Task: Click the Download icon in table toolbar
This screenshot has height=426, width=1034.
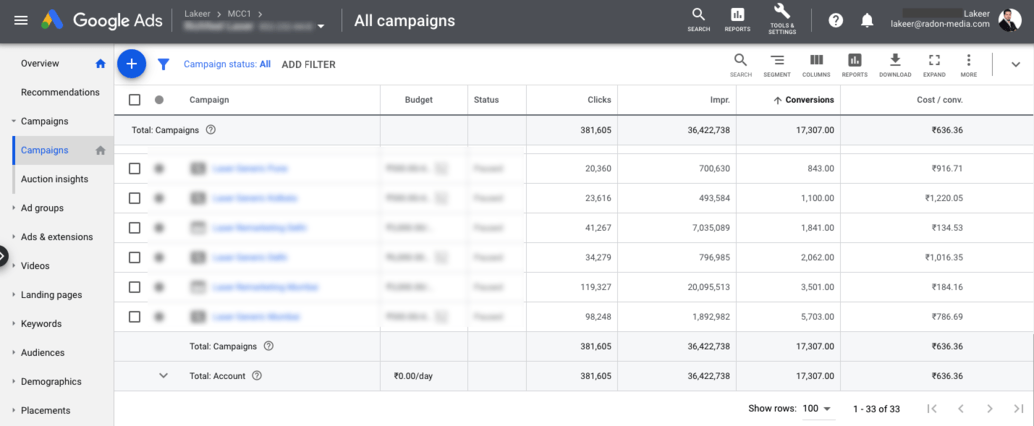Action: point(895,64)
